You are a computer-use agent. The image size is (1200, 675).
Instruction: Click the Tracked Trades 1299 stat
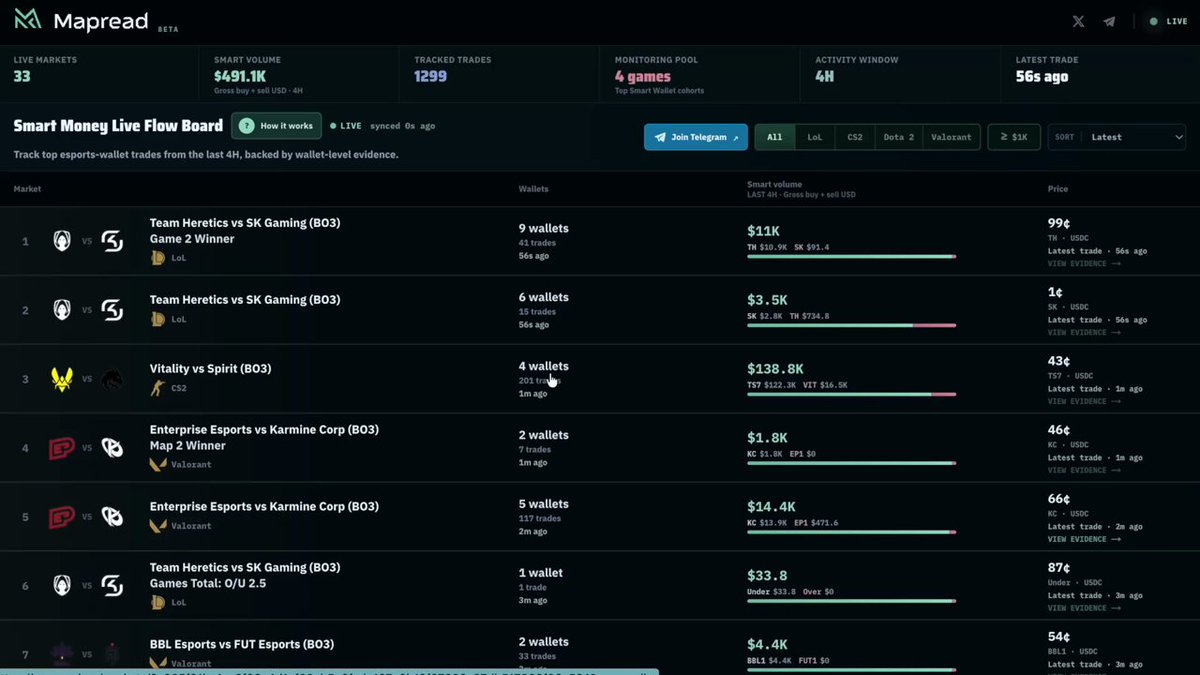click(x=429, y=76)
